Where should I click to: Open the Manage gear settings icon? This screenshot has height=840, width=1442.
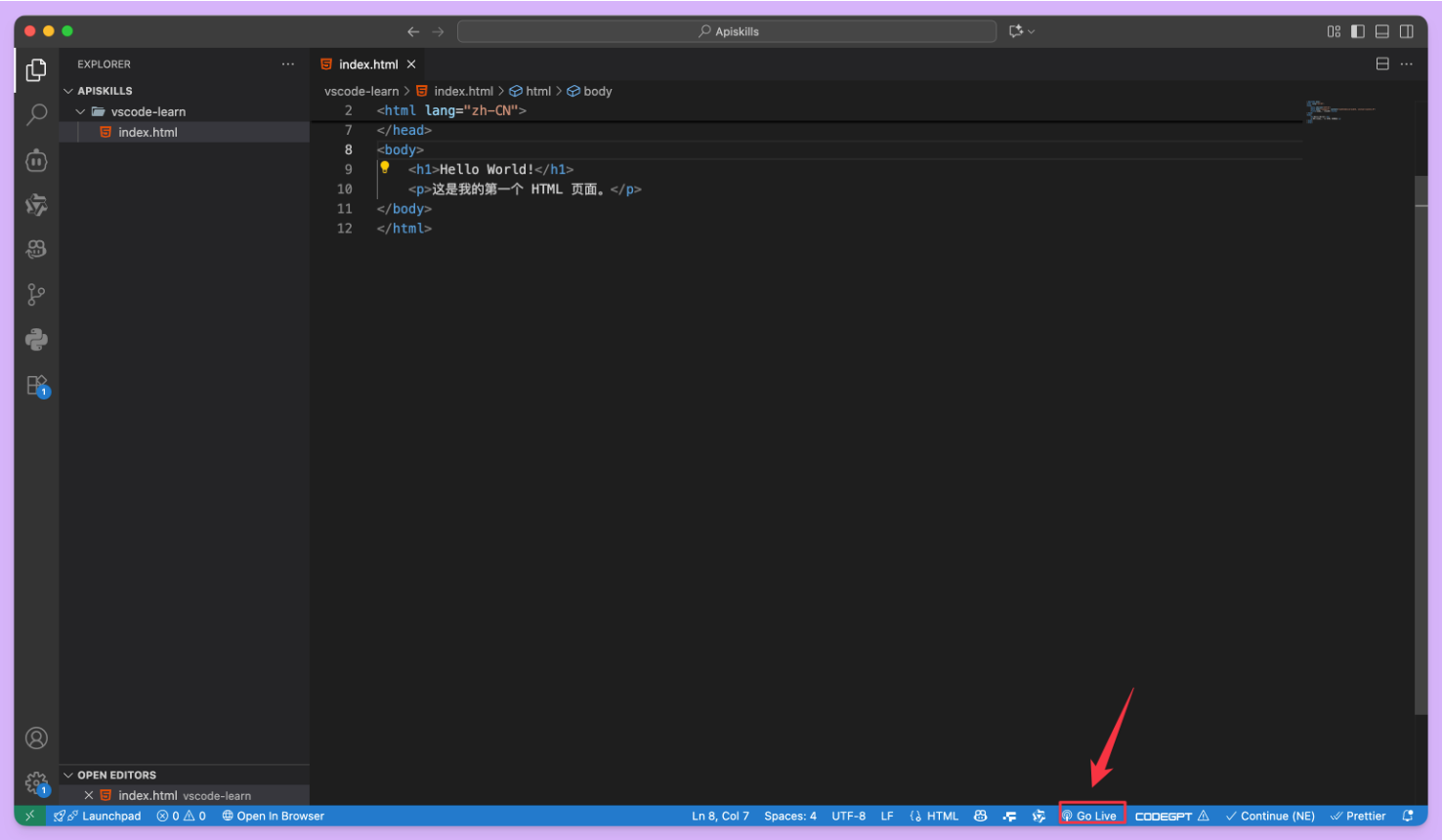36,783
